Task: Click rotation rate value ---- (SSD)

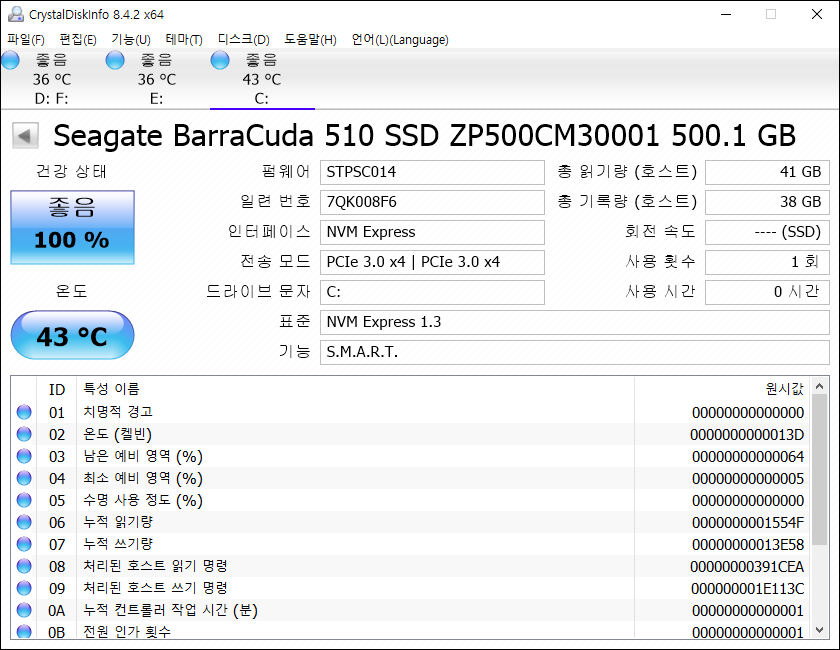Action: [767, 233]
